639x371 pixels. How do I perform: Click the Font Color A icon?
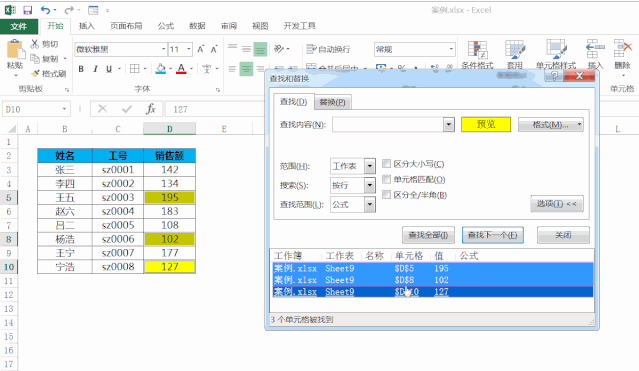(x=181, y=68)
